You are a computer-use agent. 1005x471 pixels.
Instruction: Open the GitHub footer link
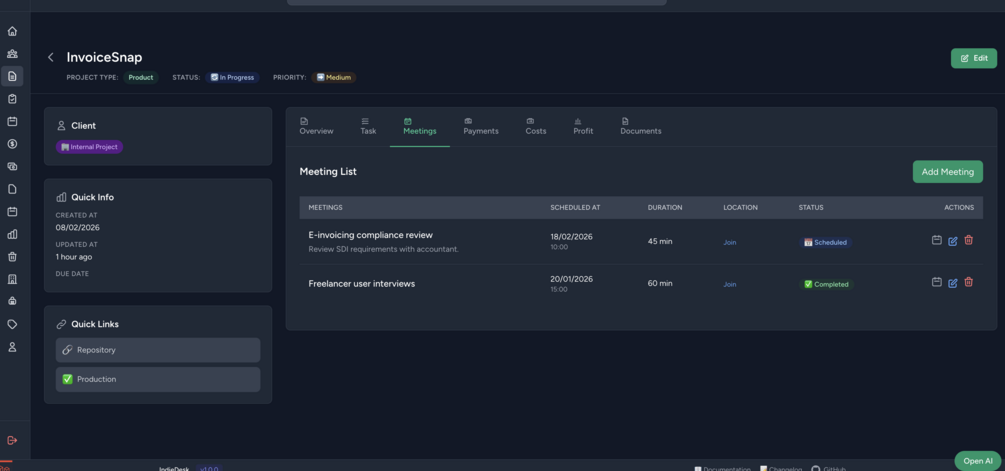[828, 469]
